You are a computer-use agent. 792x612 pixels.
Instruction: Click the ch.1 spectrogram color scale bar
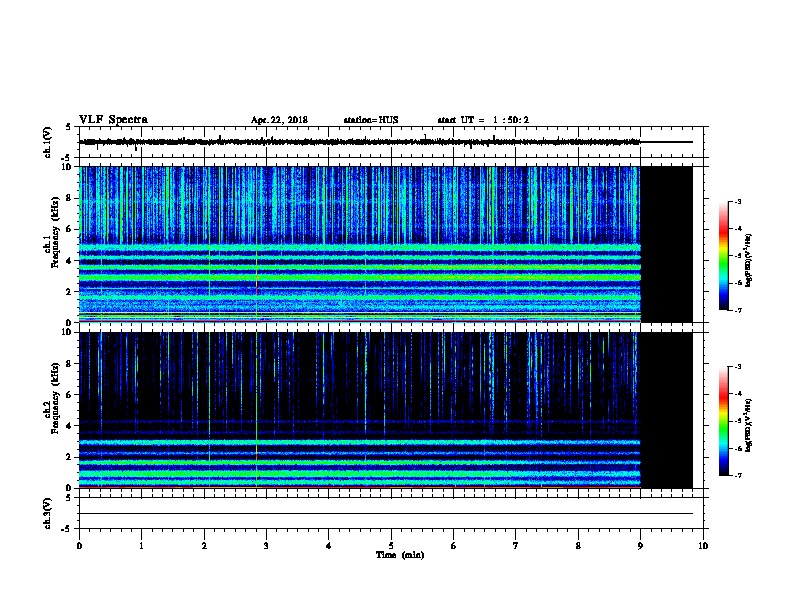pyautogui.click(x=723, y=256)
